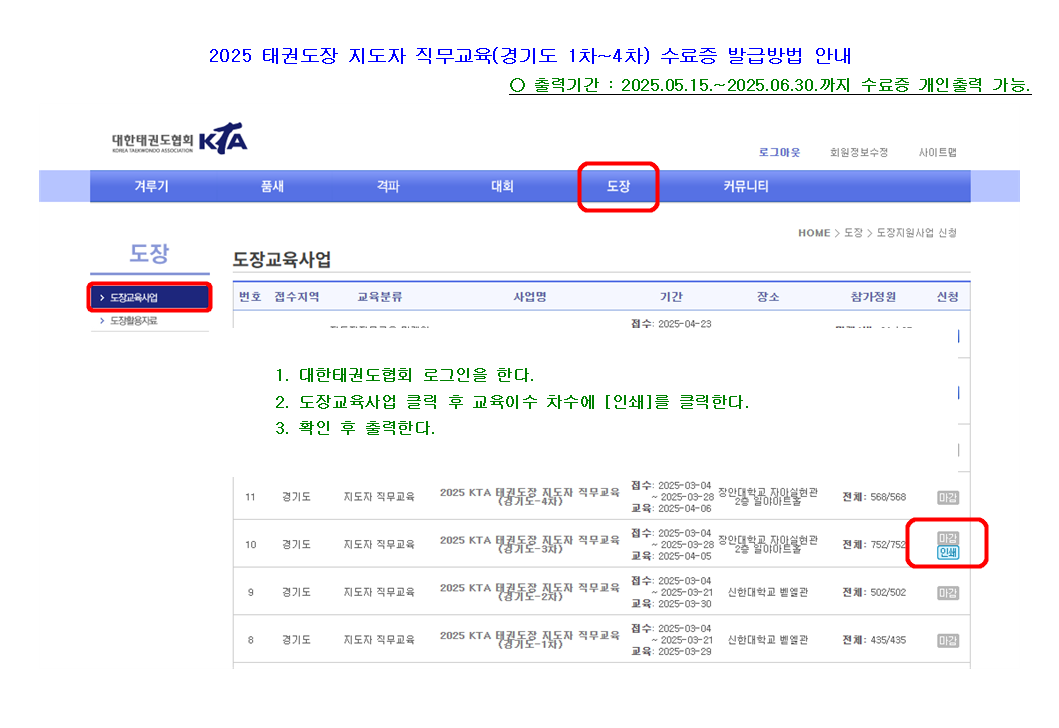Click 도장 in the breadcrumb

pos(853,233)
